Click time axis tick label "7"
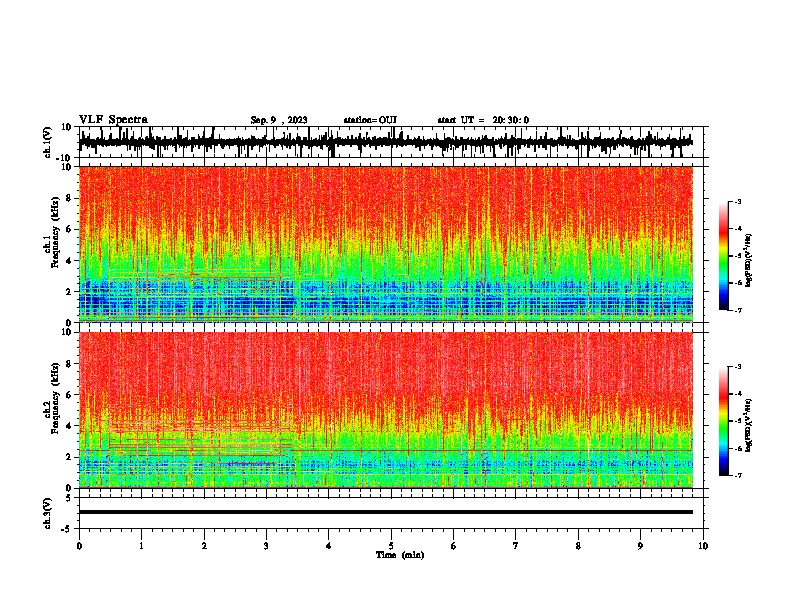The image size is (792, 612). [x=516, y=546]
